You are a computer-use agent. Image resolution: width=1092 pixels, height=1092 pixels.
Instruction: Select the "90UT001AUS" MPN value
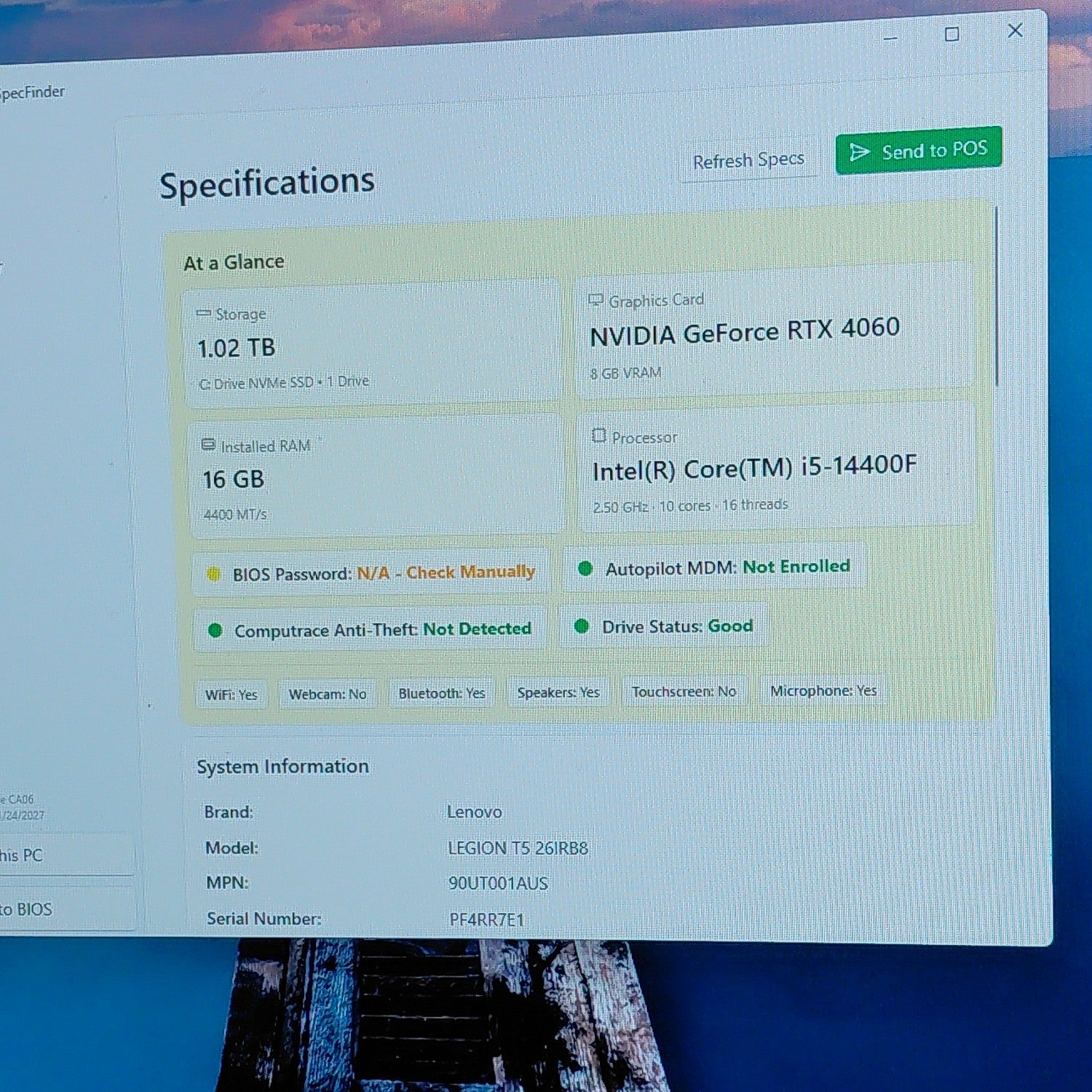(x=498, y=884)
